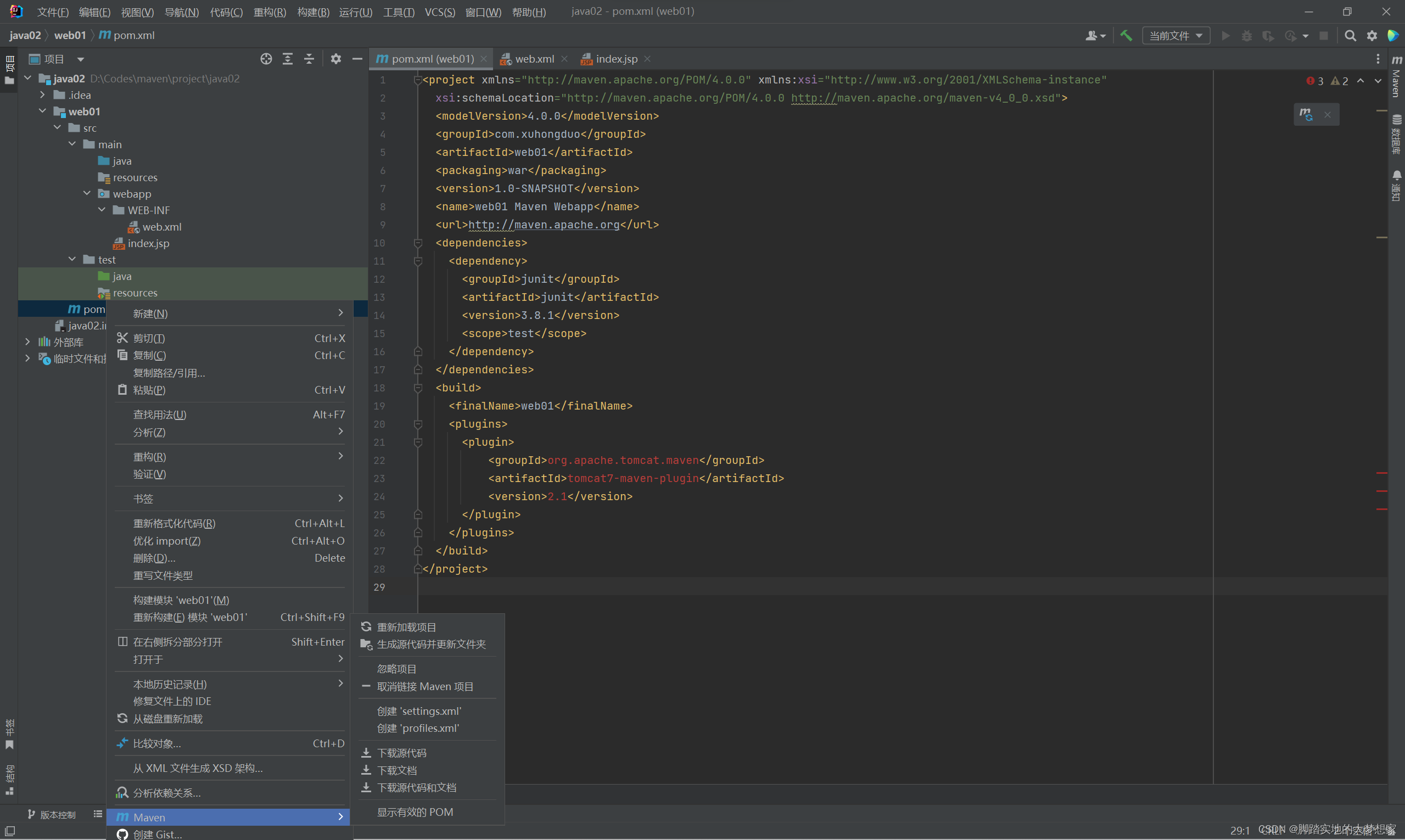
Task: Collapse the WEB-INF folder
Action: point(102,209)
